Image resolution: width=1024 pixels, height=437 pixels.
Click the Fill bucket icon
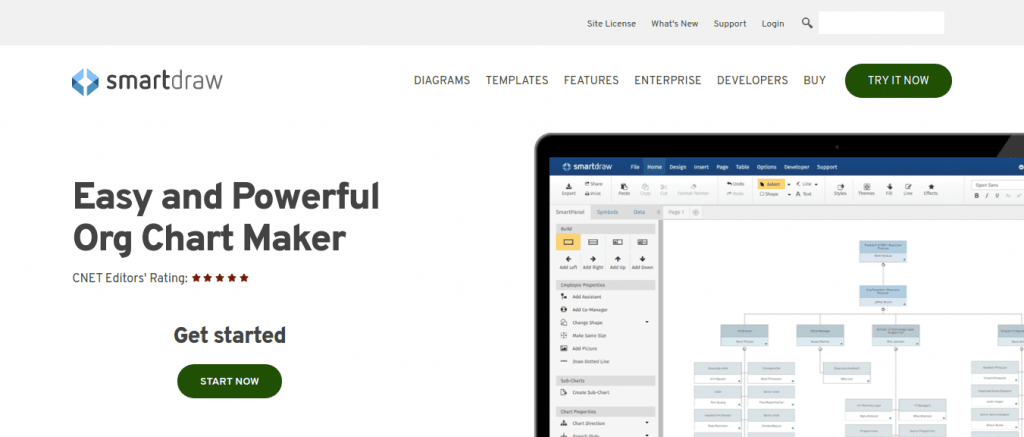click(x=889, y=186)
